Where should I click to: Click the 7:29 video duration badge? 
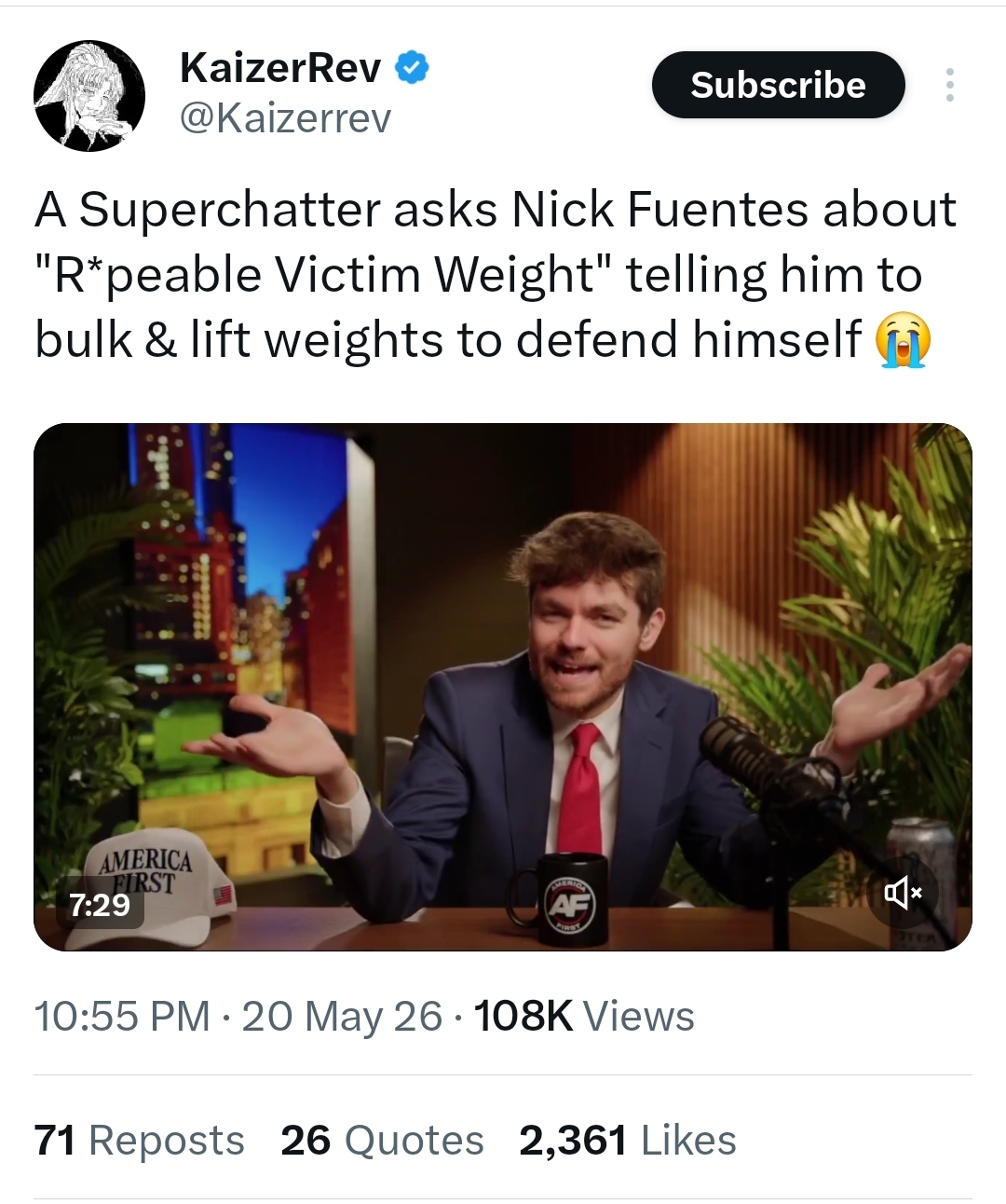[100, 905]
